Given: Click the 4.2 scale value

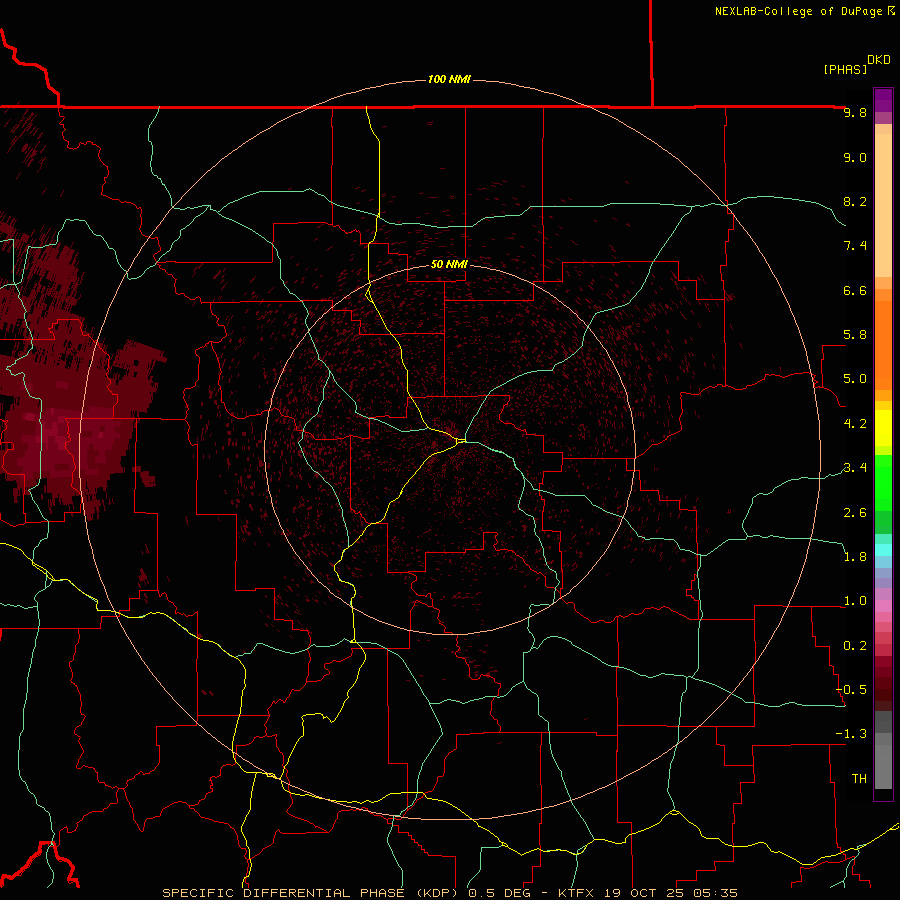Looking at the screenshot, I should (x=855, y=424).
